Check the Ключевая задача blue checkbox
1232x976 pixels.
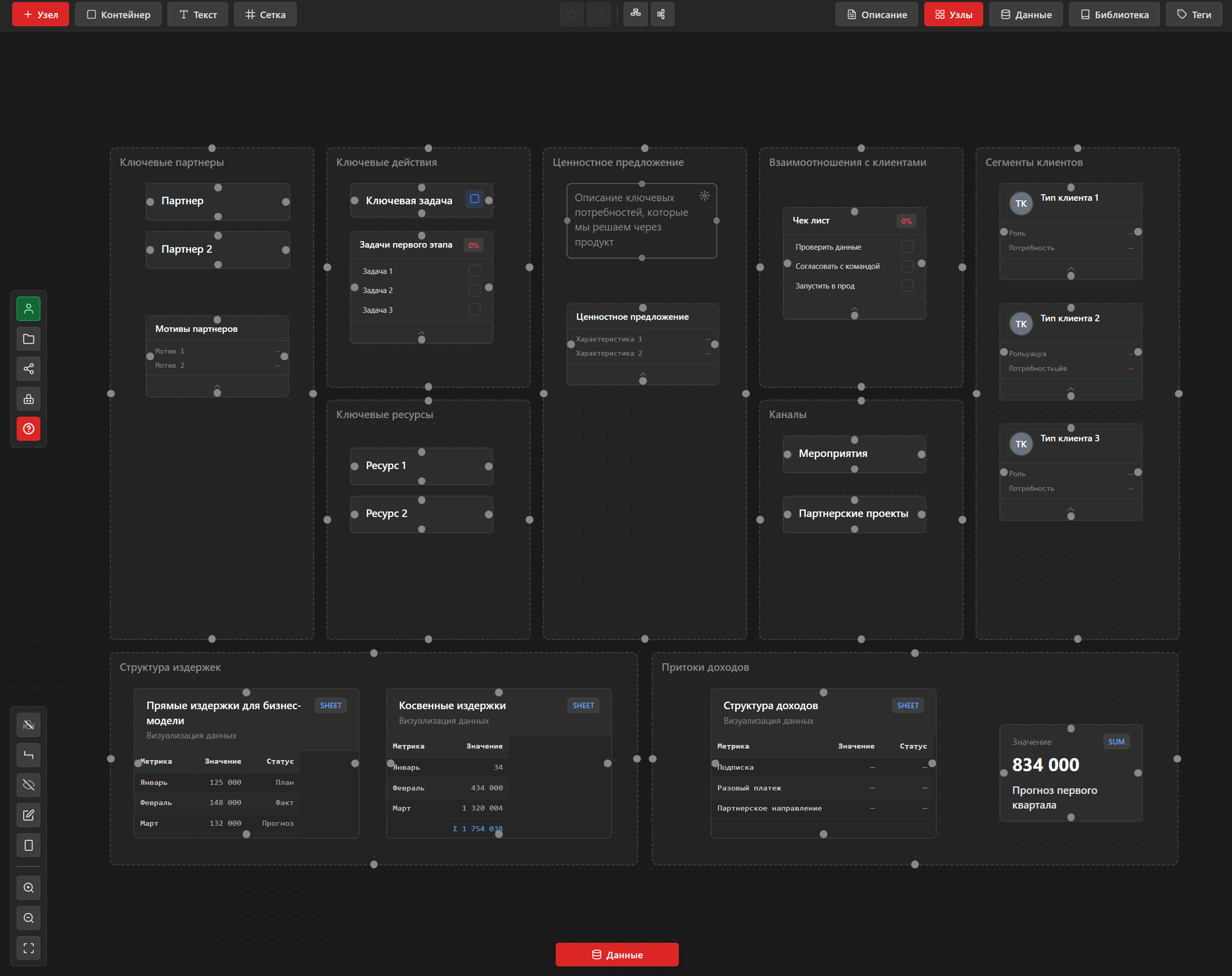pos(474,199)
